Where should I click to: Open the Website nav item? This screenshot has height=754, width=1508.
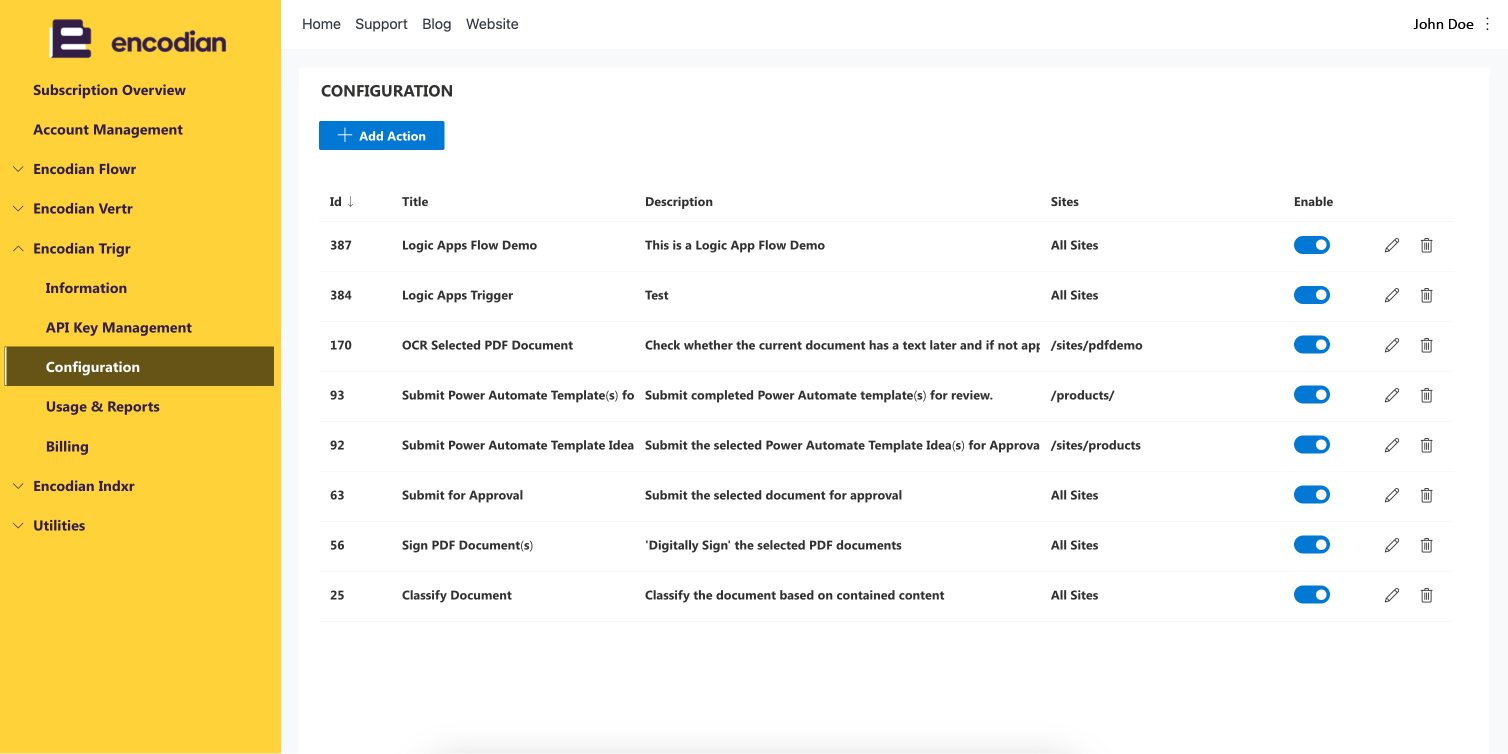click(492, 24)
